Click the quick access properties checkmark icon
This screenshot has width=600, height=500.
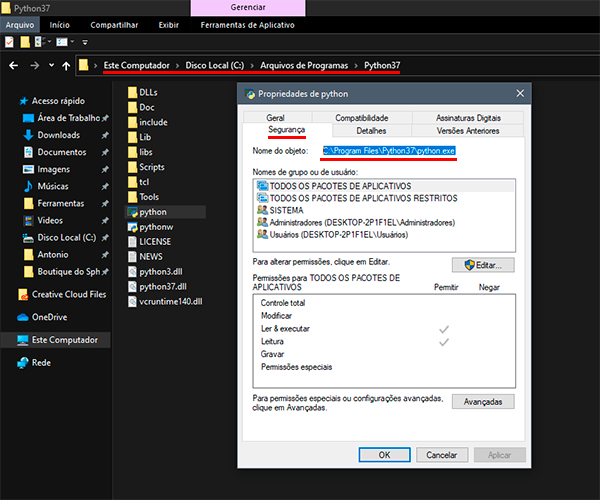click(9, 42)
